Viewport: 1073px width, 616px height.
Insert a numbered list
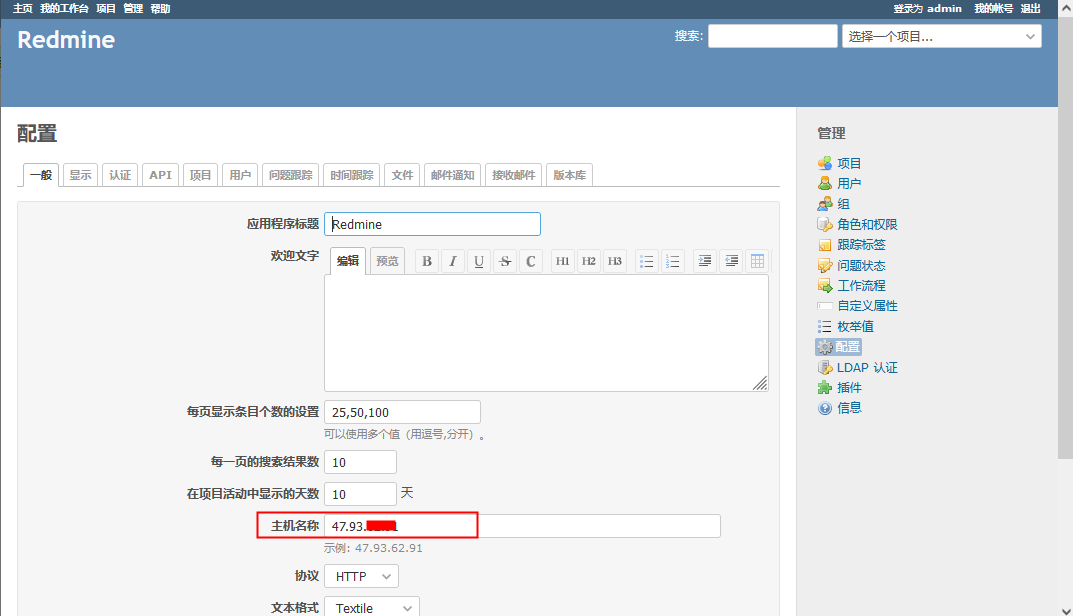[673, 261]
